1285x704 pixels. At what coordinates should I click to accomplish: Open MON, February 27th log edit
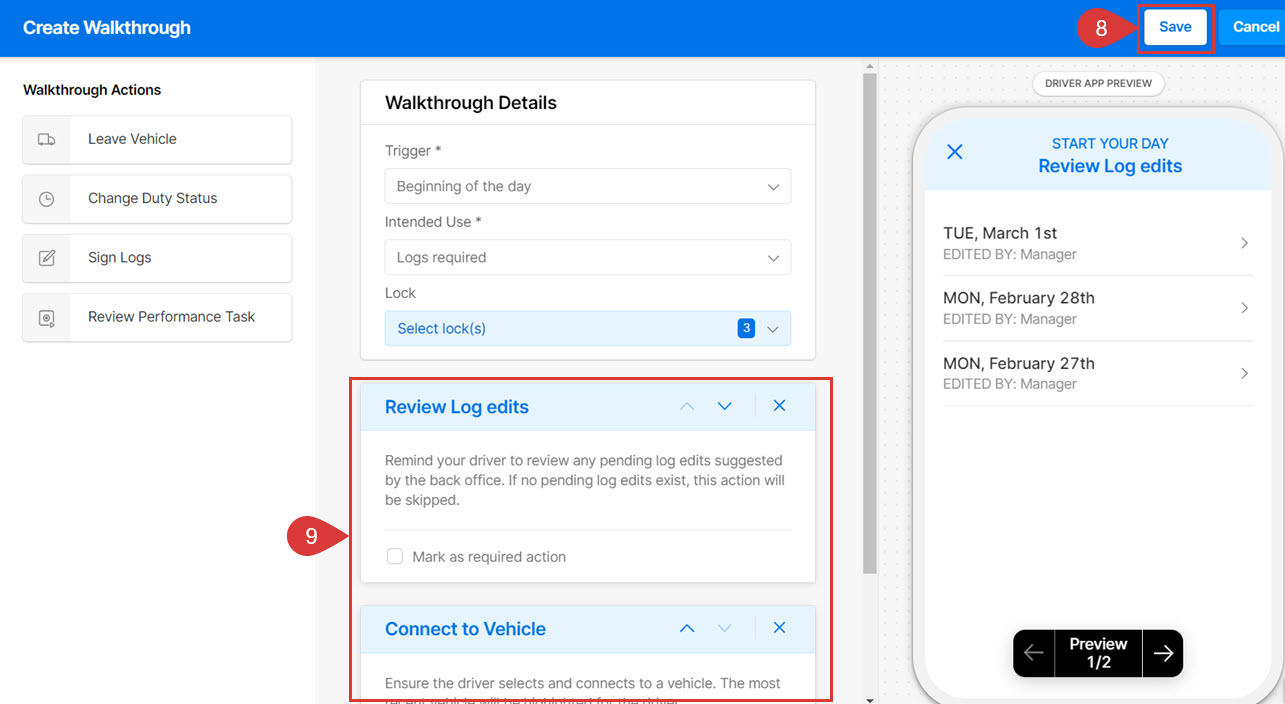click(x=1098, y=373)
